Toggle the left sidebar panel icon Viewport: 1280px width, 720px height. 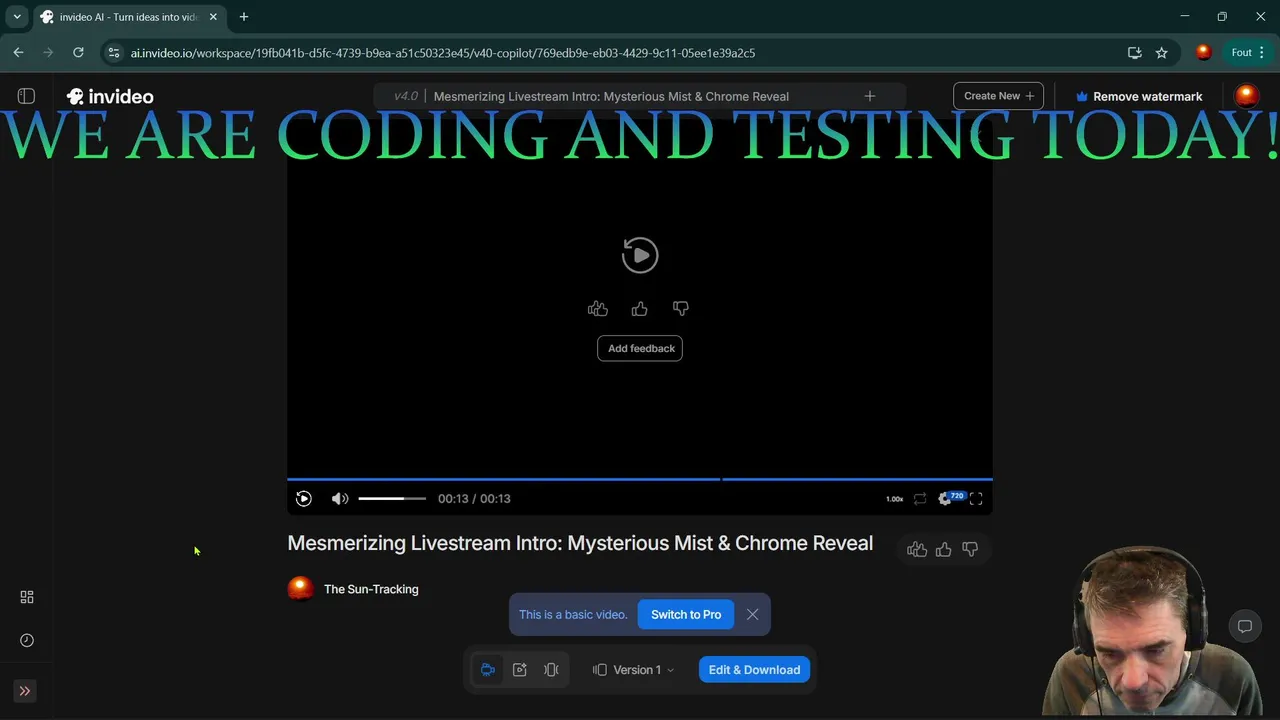click(x=27, y=96)
